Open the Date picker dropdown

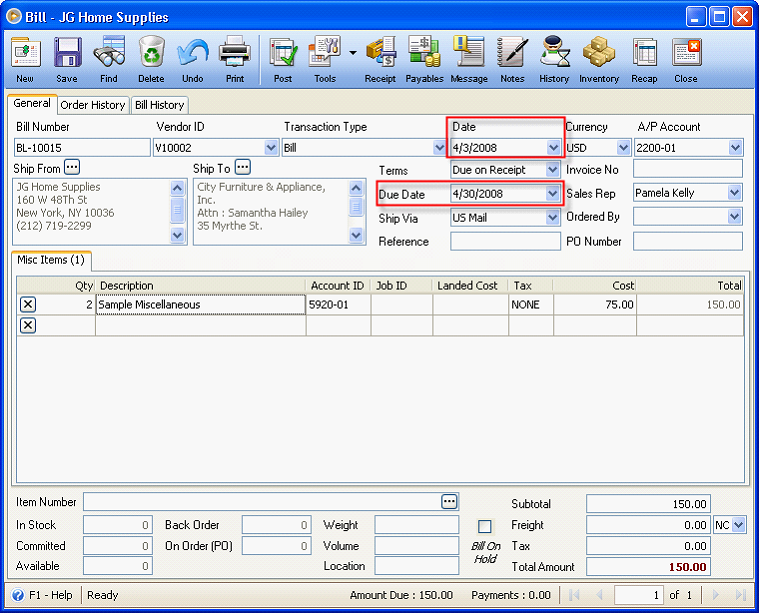pos(553,147)
